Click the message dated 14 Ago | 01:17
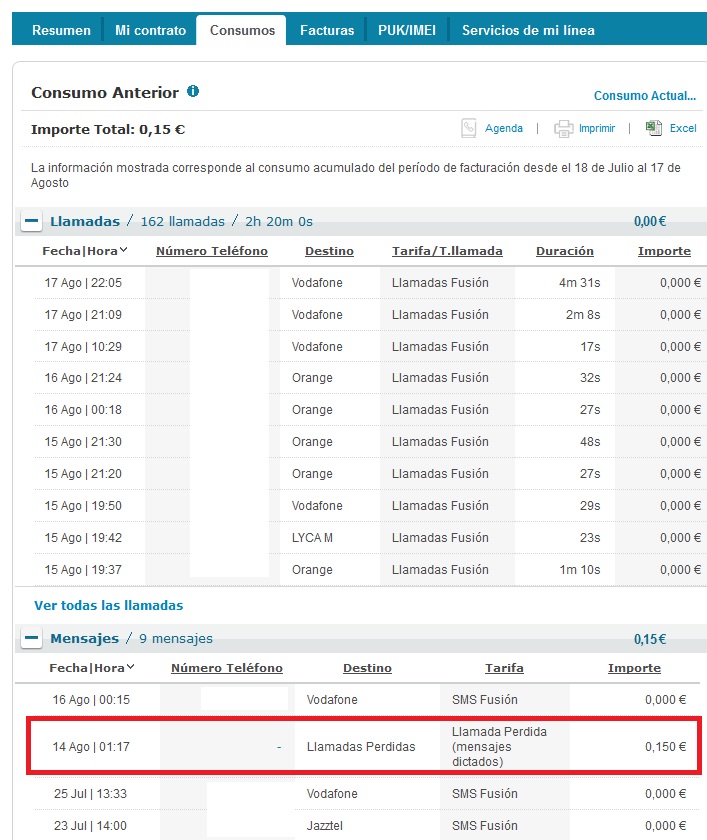707x840 pixels. pos(91,747)
